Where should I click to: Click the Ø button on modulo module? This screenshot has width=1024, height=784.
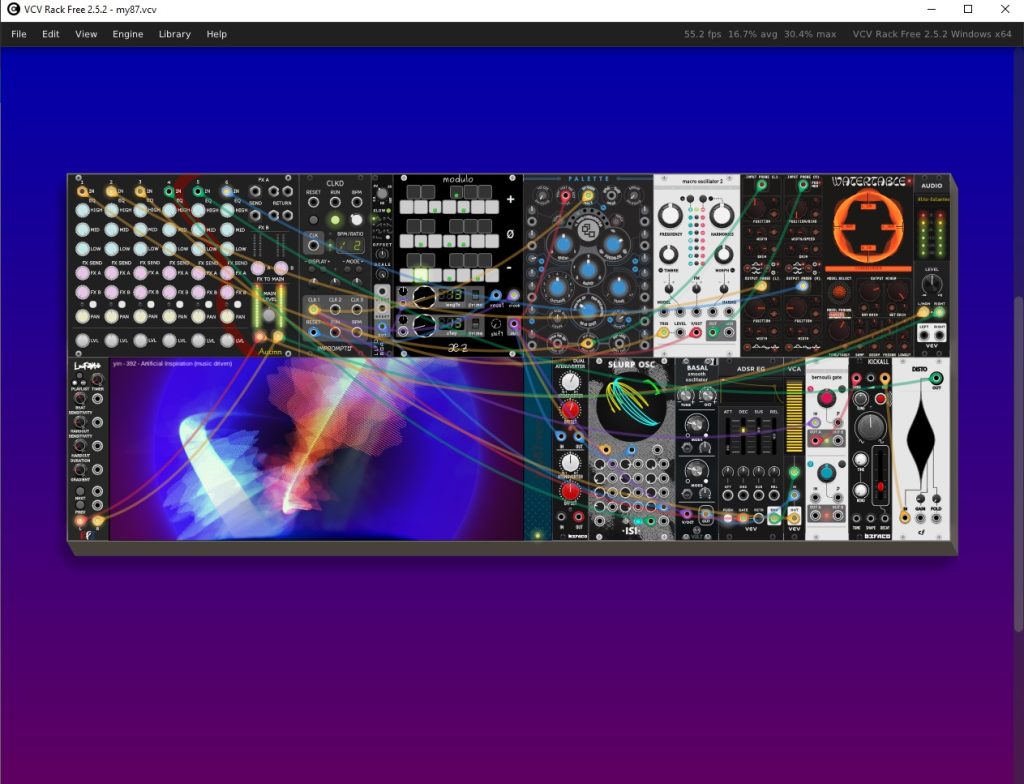510,234
